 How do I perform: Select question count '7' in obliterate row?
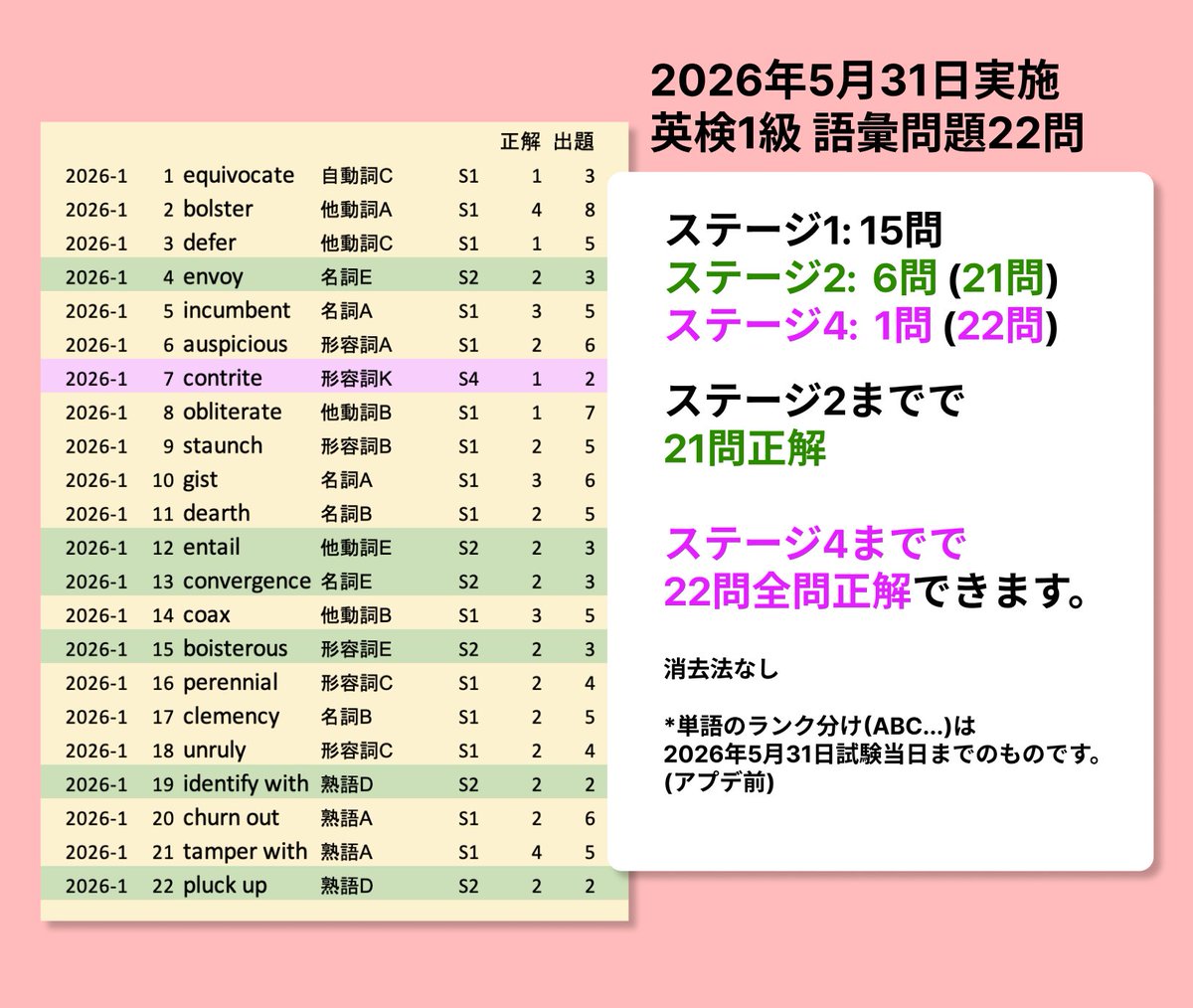click(x=590, y=413)
